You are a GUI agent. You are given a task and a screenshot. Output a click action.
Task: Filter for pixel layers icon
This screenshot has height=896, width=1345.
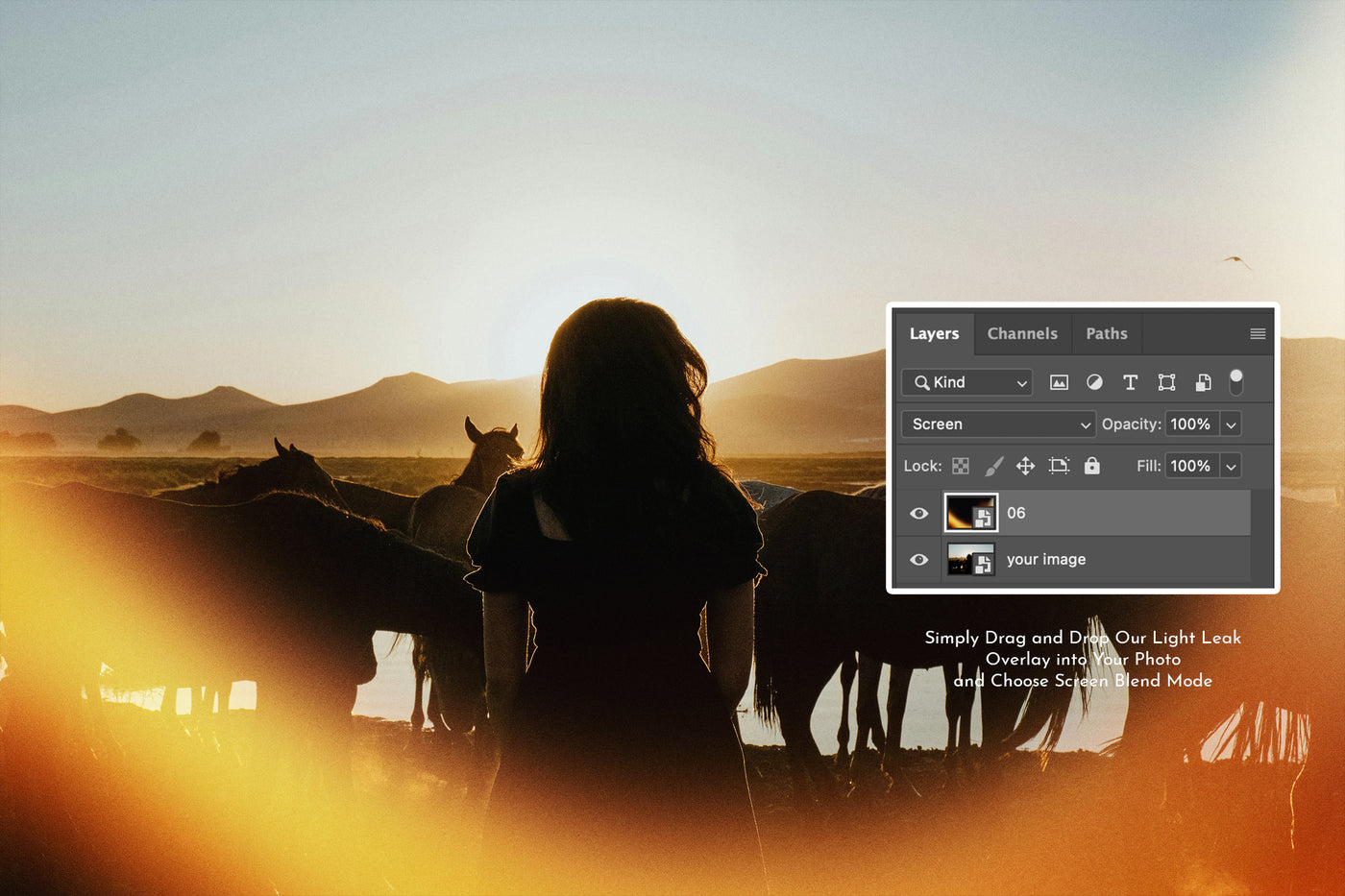(1059, 382)
